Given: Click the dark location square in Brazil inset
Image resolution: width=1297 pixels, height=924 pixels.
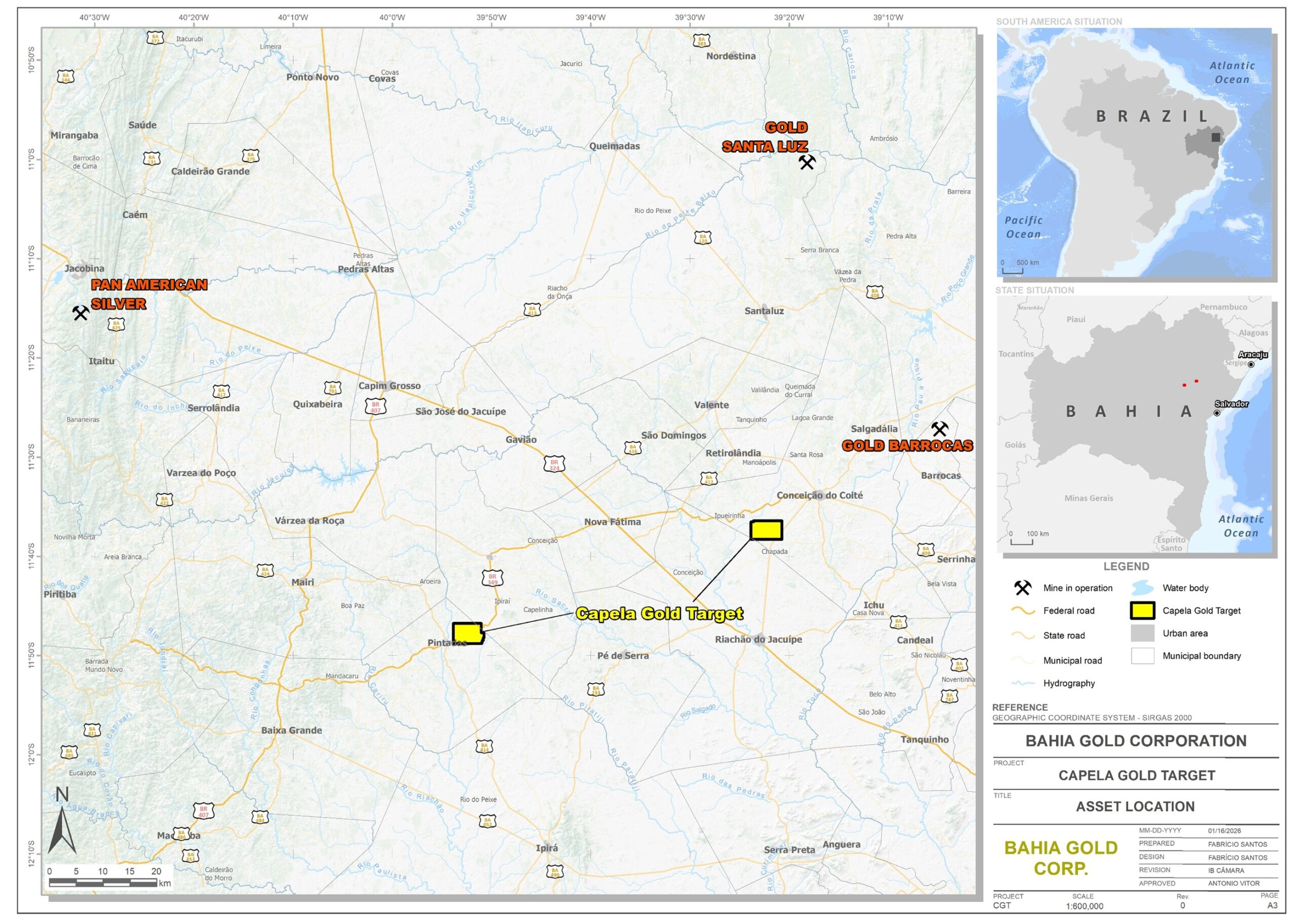Looking at the screenshot, I should pos(1215,137).
